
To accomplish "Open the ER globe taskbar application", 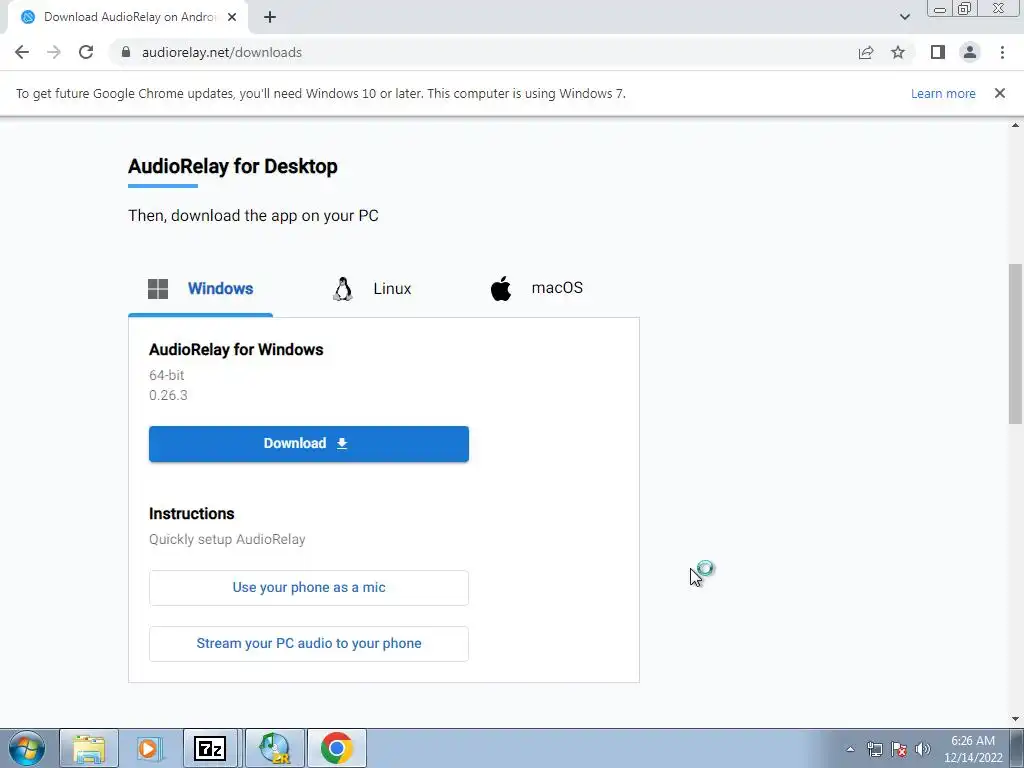I will [x=274, y=748].
